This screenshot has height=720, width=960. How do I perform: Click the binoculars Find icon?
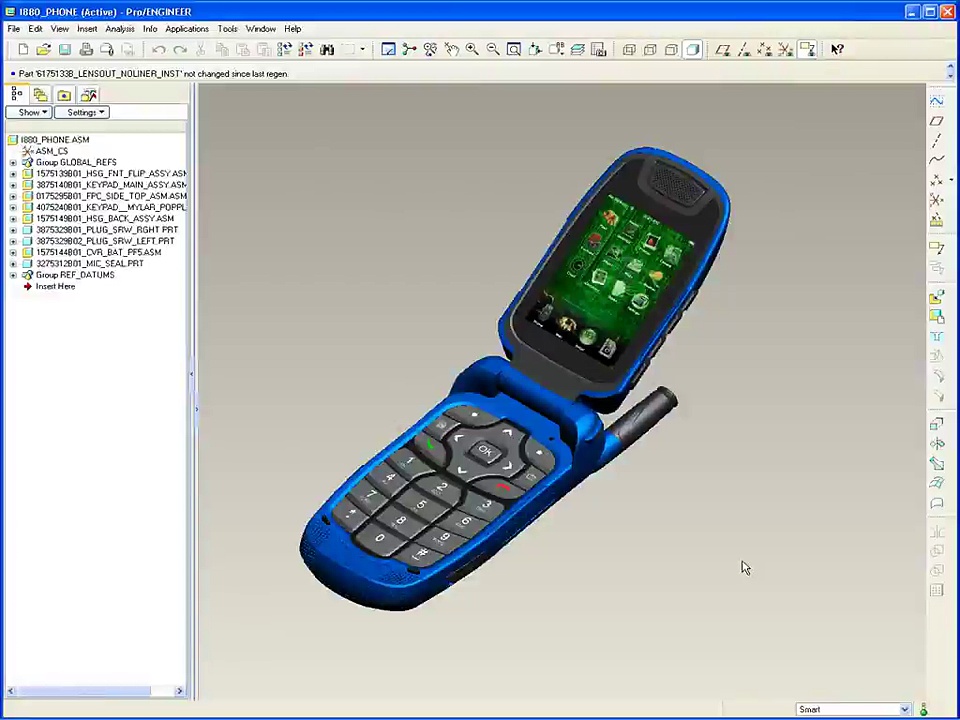click(327, 49)
